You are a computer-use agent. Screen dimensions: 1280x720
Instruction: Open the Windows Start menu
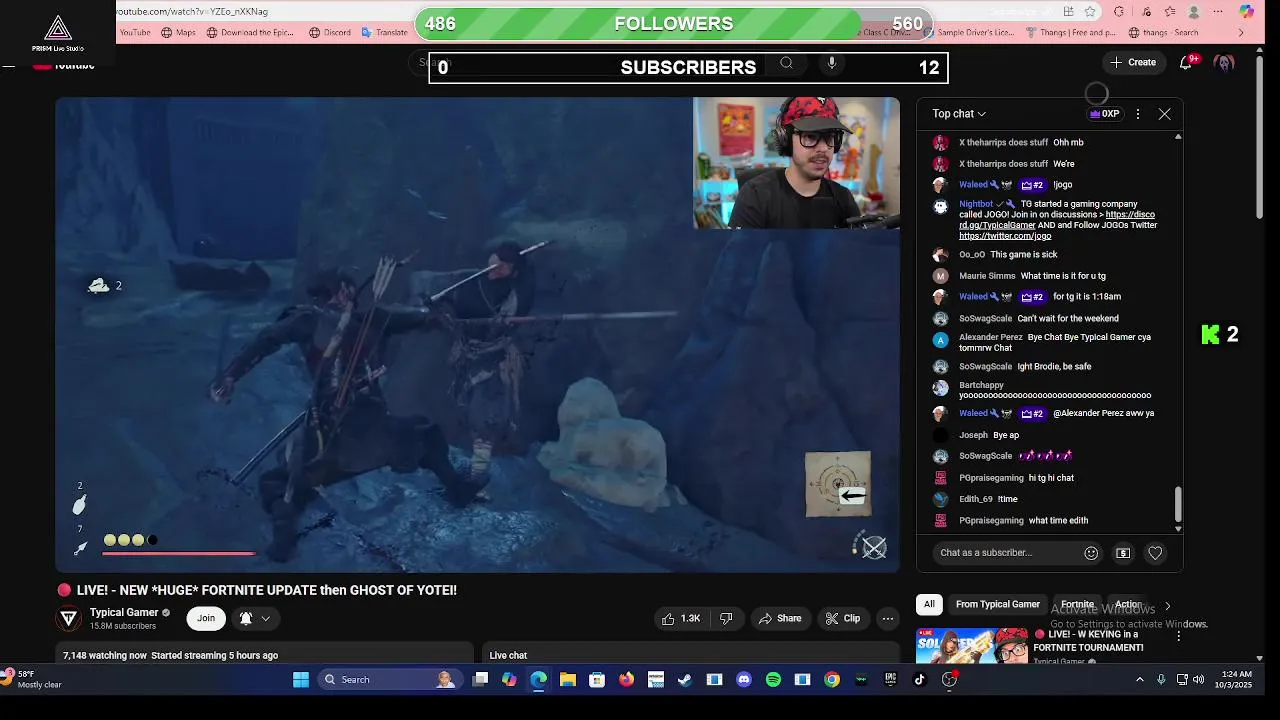[x=301, y=679]
